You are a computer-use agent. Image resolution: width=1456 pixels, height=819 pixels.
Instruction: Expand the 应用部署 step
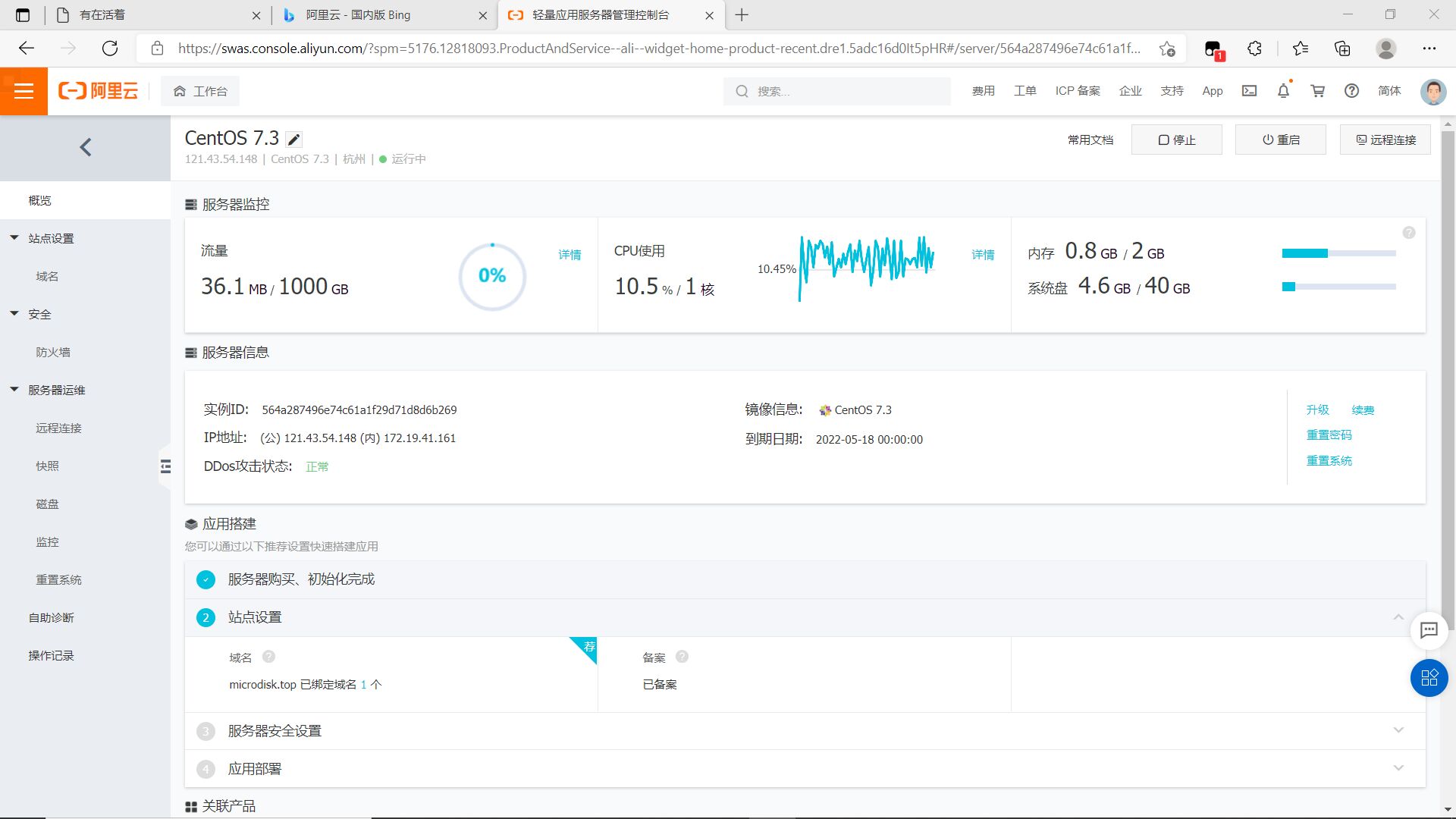pos(1398,768)
